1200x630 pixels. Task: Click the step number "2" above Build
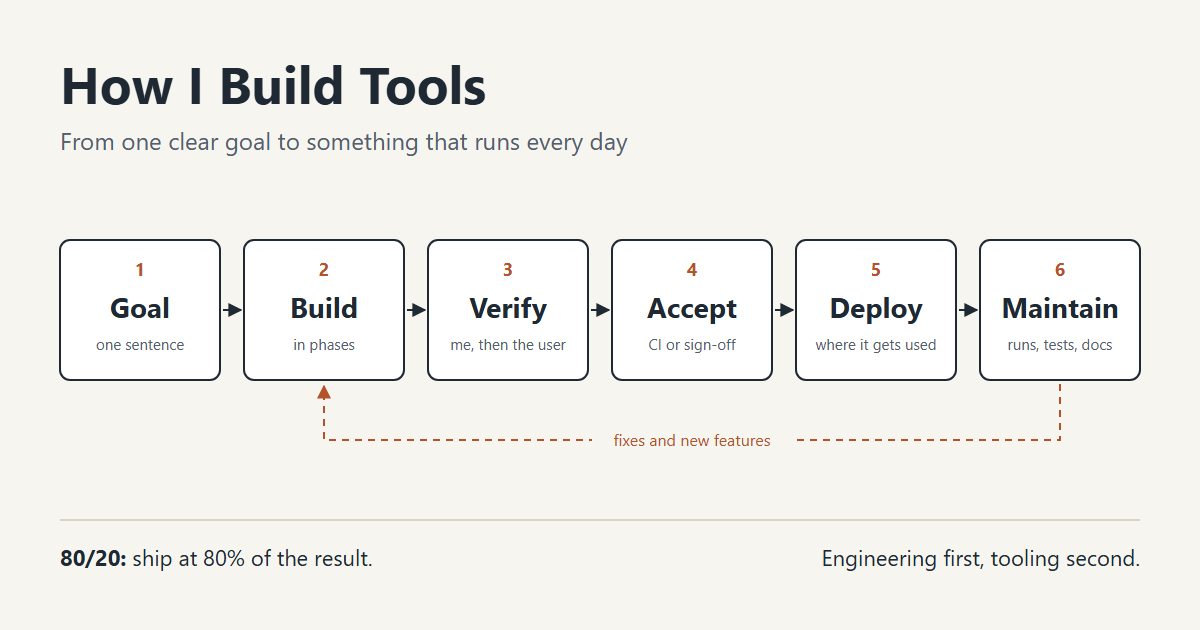(324, 270)
